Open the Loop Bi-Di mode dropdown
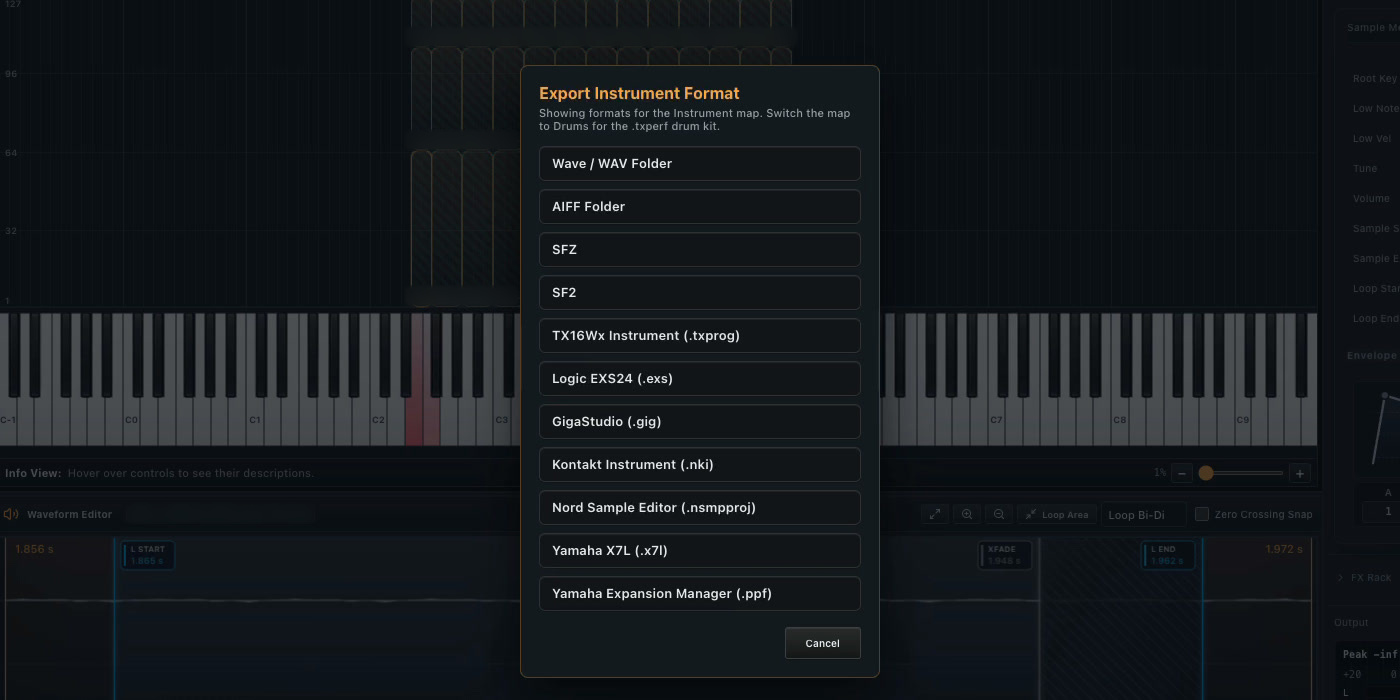 (x=1143, y=514)
